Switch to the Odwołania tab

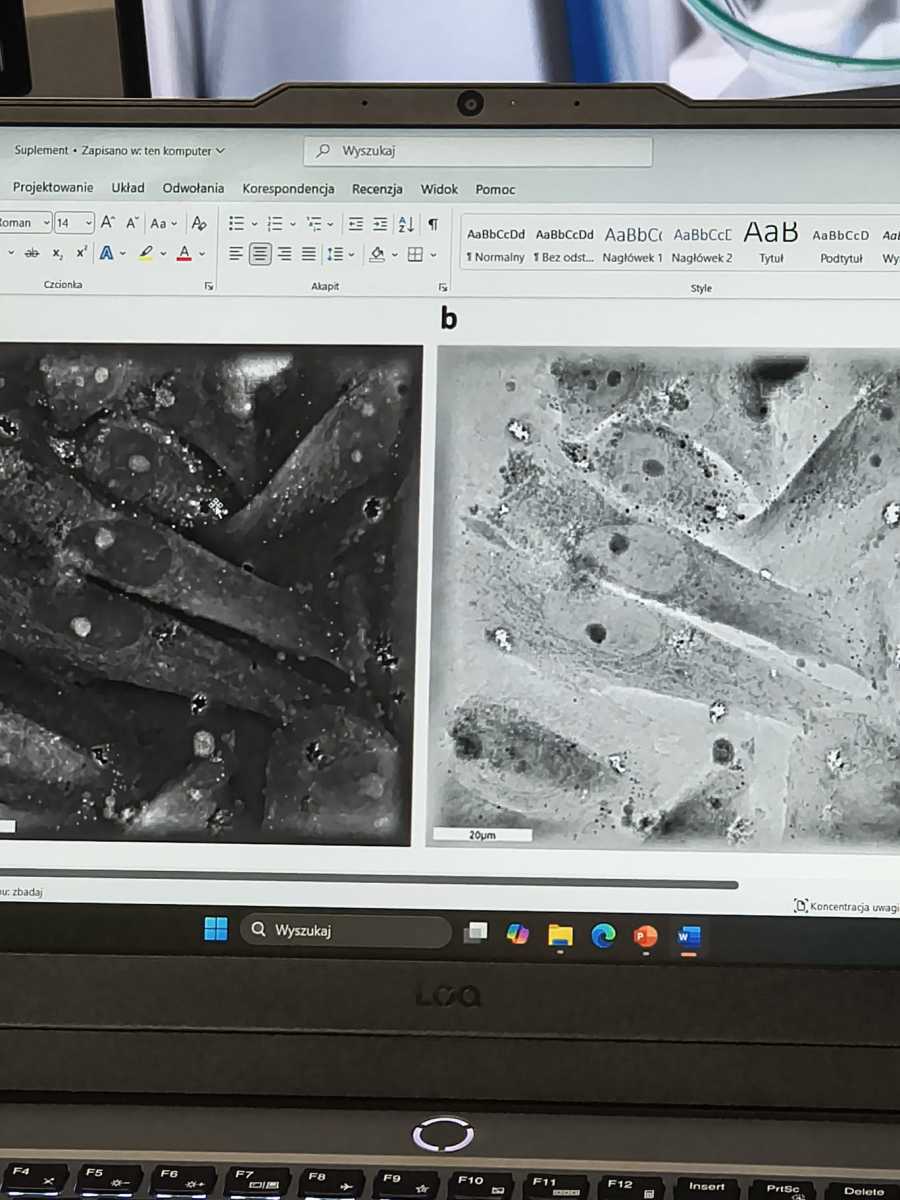pyautogui.click(x=193, y=188)
